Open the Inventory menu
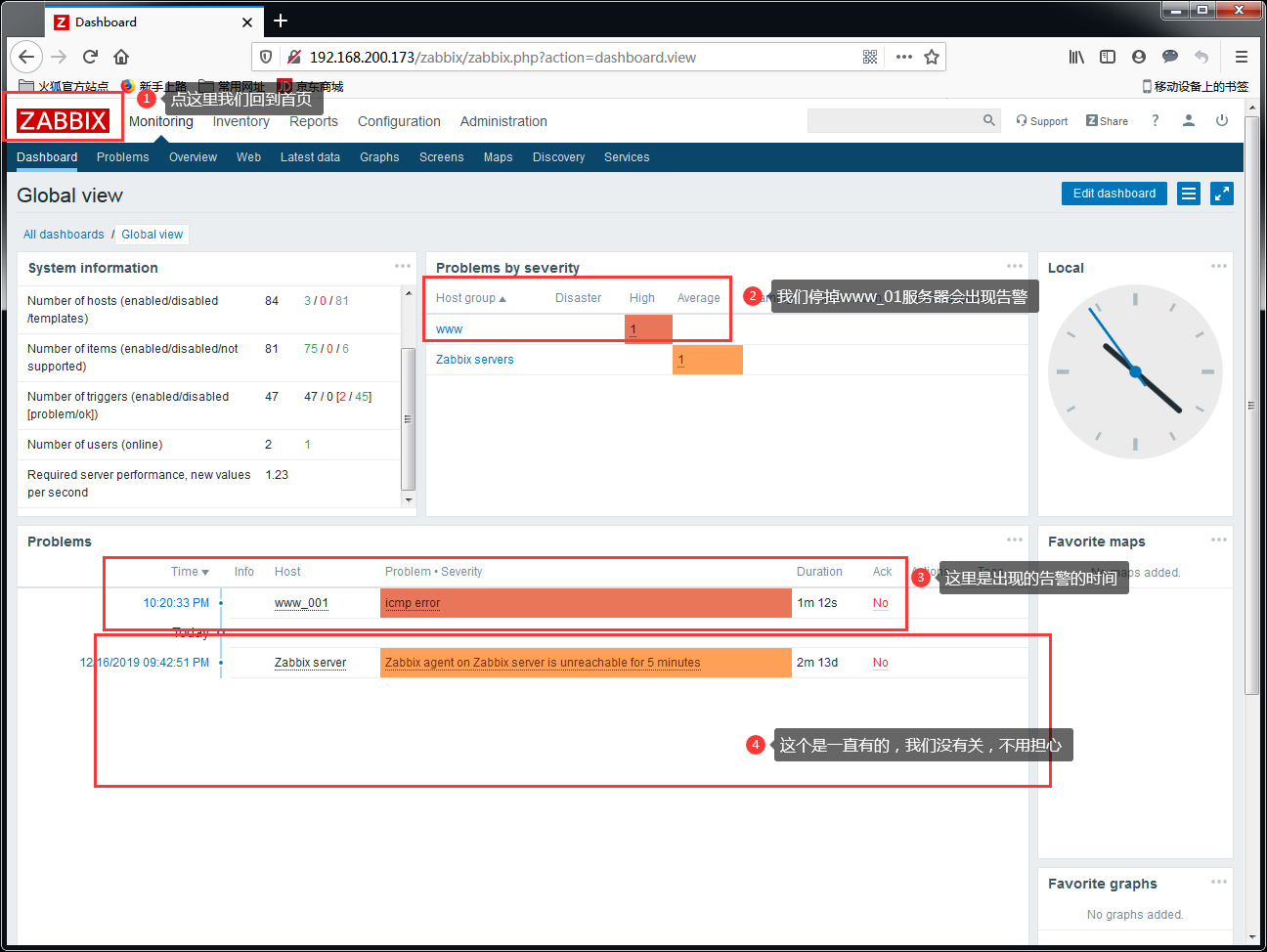This screenshot has width=1267, height=952. coord(240,121)
